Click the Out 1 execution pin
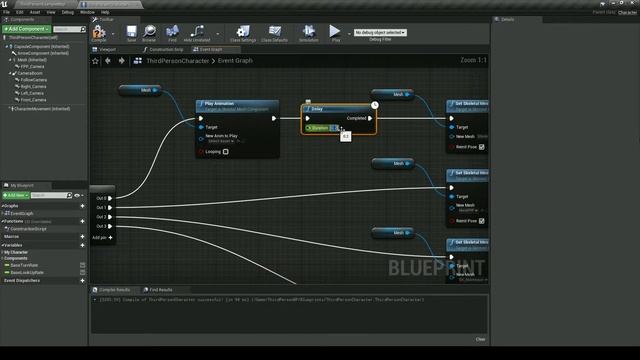 pos(110,208)
